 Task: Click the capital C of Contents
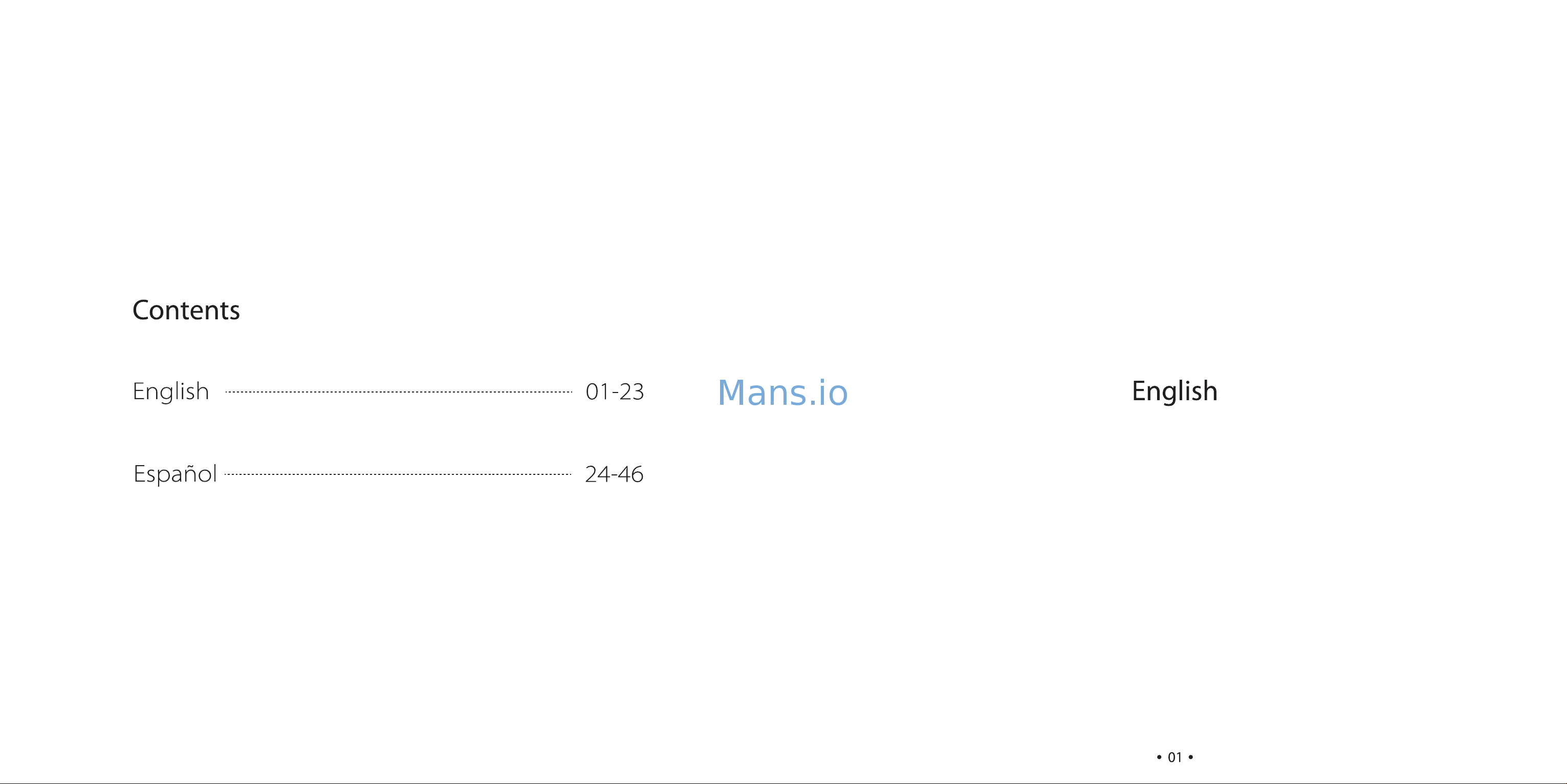[x=141, y=310]
